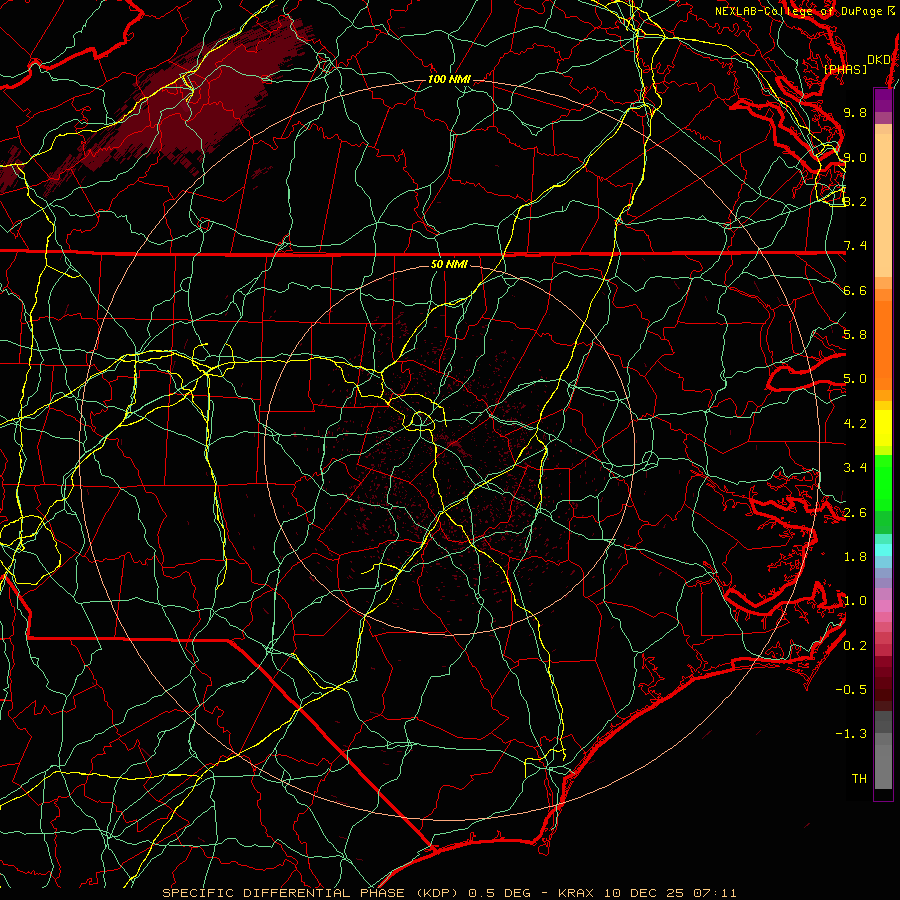Click the -1.3 value on the color scale
The width and height of the screenshot is (900, 900).
click(851, 734)
